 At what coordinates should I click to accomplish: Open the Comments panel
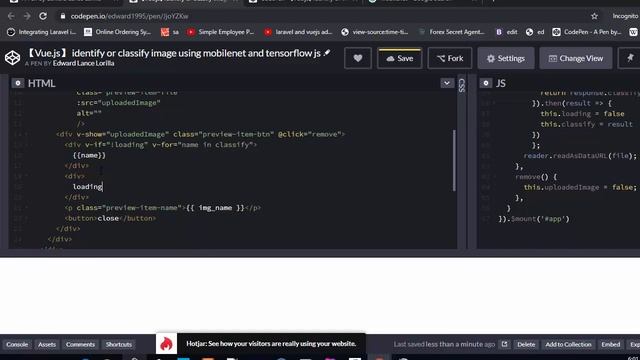point(80,344)
